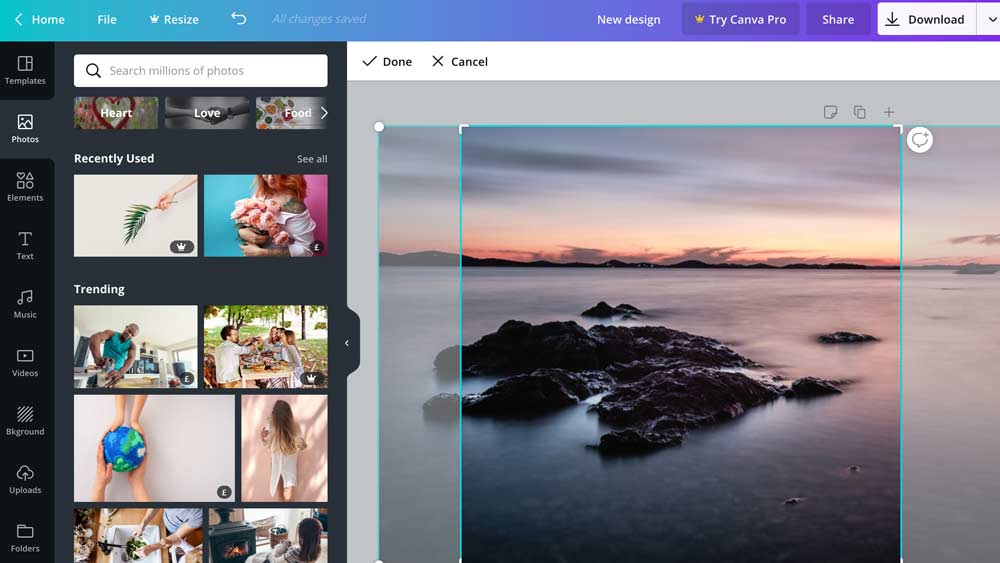Image resolution: width=1000 pixels, height=563 pixels.
Task: Open the Templates sidebar panel
Action: pyautogui.click(x=25, y=69)
